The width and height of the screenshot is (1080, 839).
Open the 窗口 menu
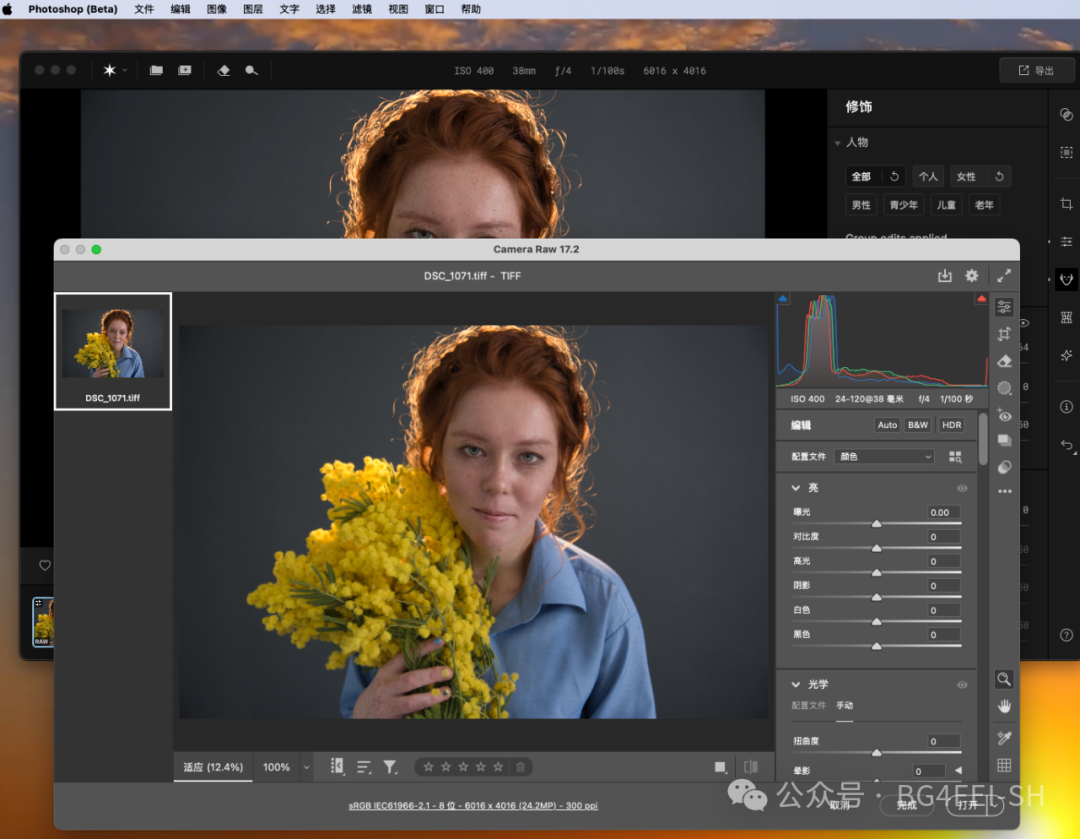point(434,9)
